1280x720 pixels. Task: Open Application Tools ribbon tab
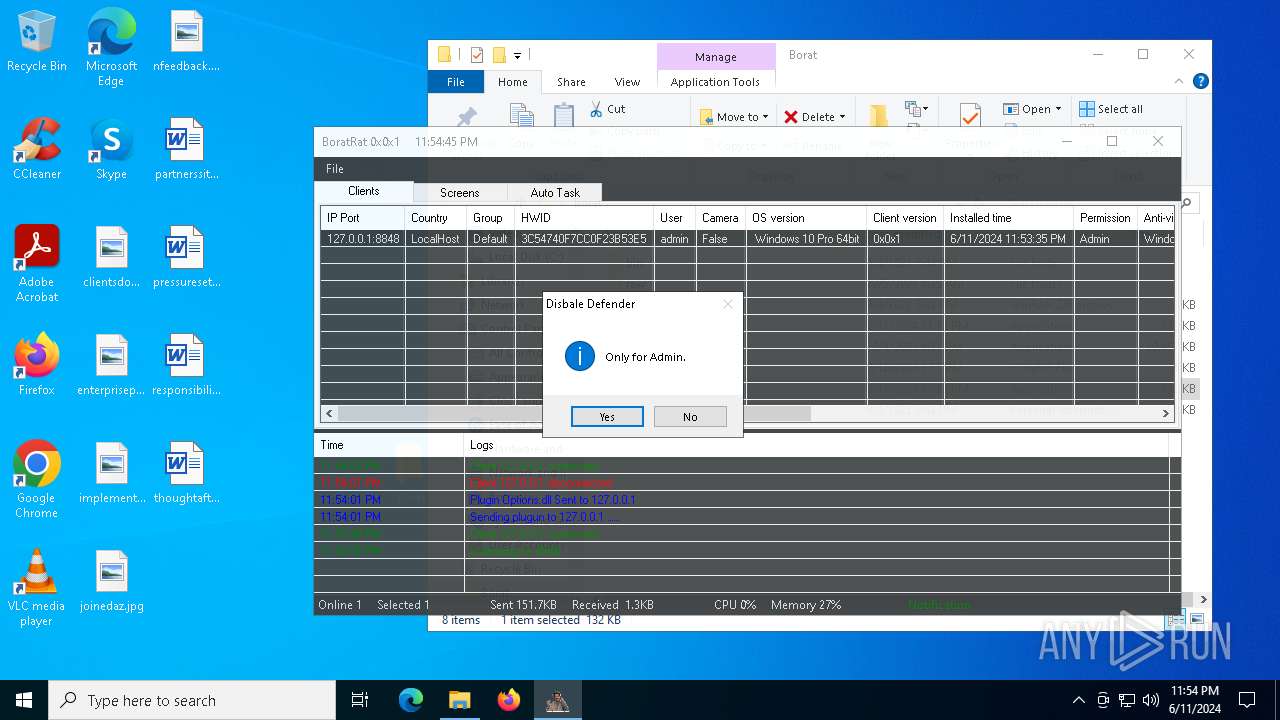[x=715, y=82]
